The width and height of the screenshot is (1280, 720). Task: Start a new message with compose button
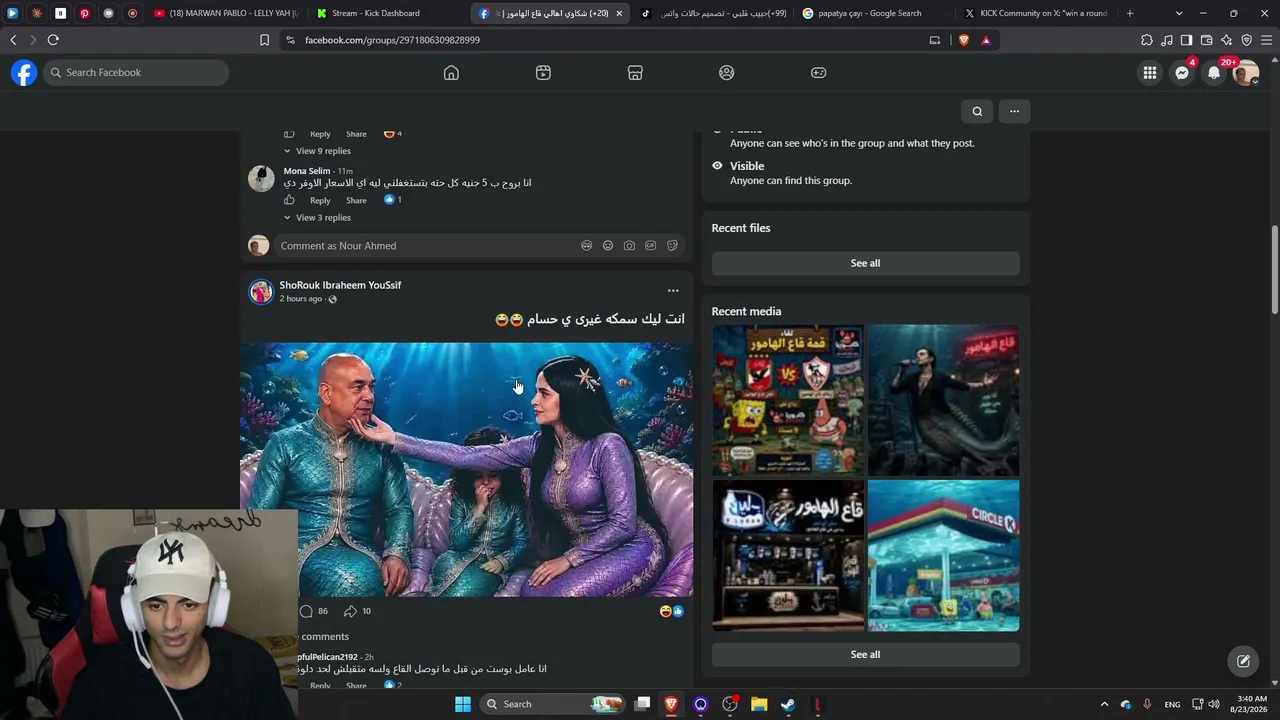1243,661
